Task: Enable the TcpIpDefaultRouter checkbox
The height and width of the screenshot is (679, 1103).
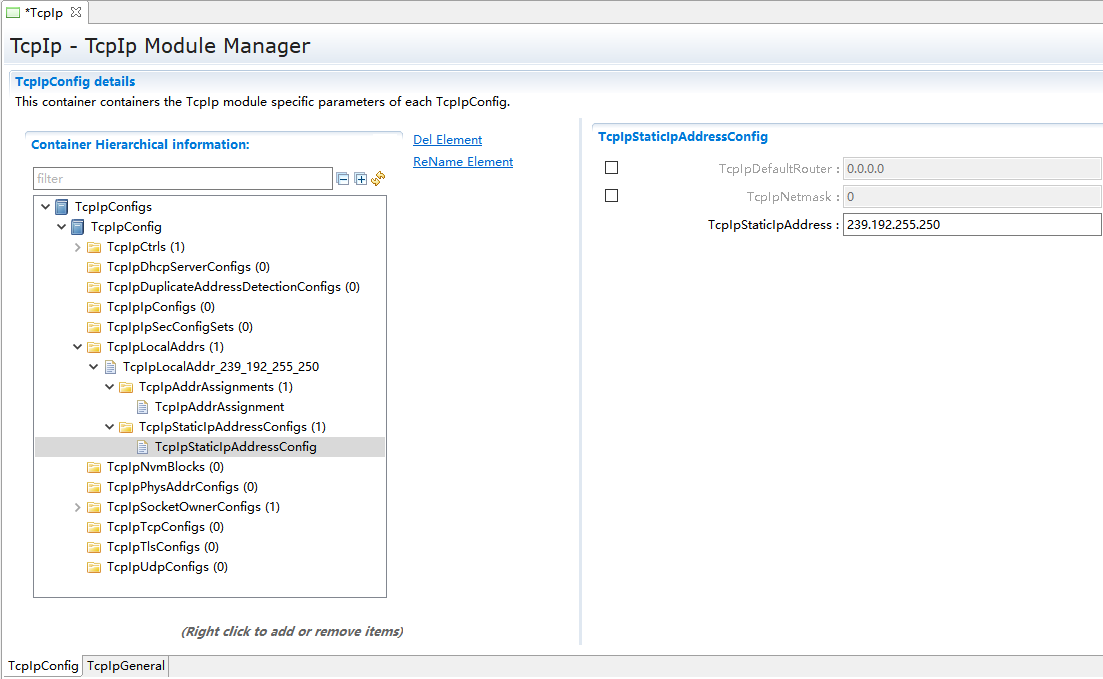Action: point(611,168)
